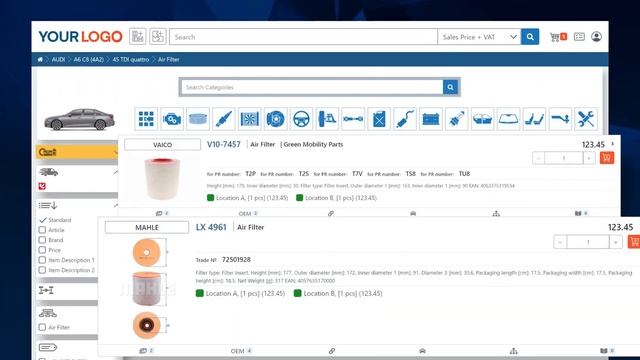Open A6 C8 (4A2) breadcrumb
The width and height of the screenshot is (640, 360).
click(x=89, y=60)
